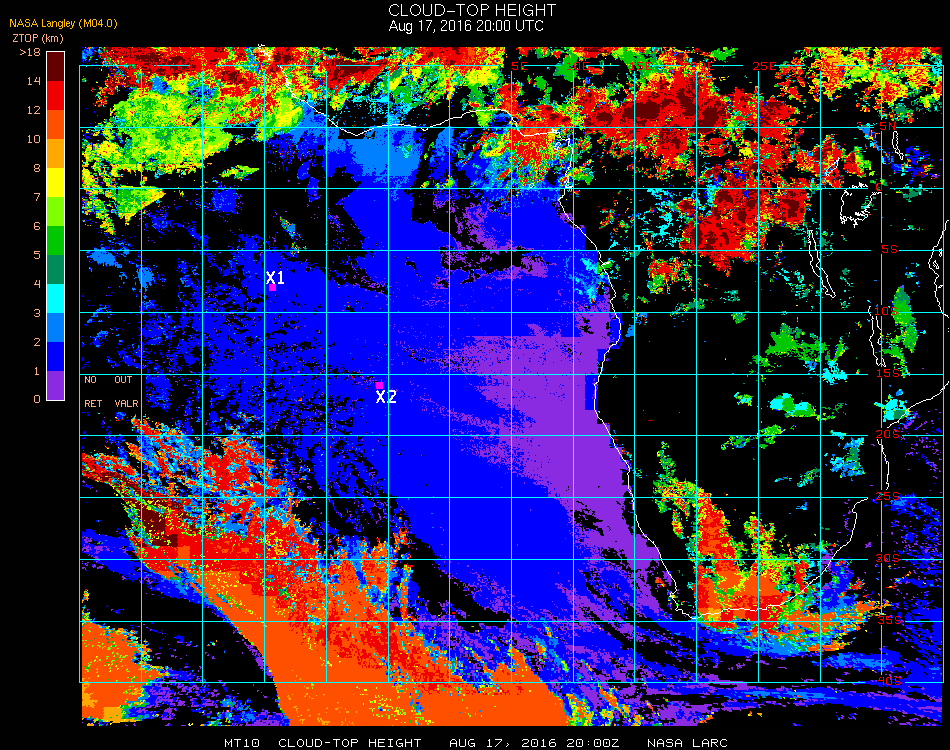
Task: Select the dark maroon 14-18 km legend swatch
Action: tap(55, 67)
